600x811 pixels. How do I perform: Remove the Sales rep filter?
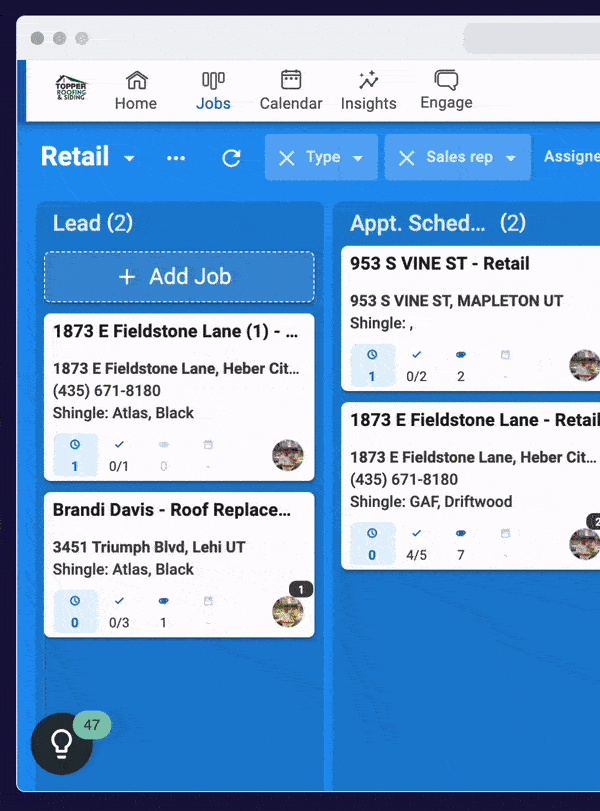(406, 158)
